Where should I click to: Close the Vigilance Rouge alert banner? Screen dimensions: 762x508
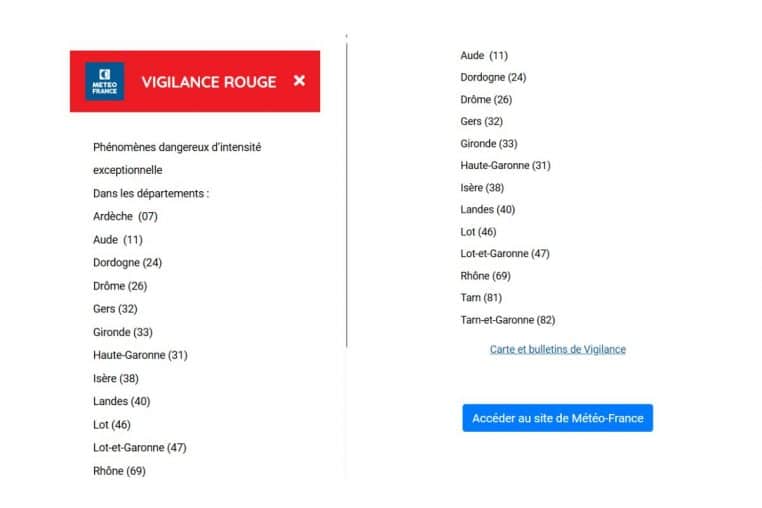point(299,81)
